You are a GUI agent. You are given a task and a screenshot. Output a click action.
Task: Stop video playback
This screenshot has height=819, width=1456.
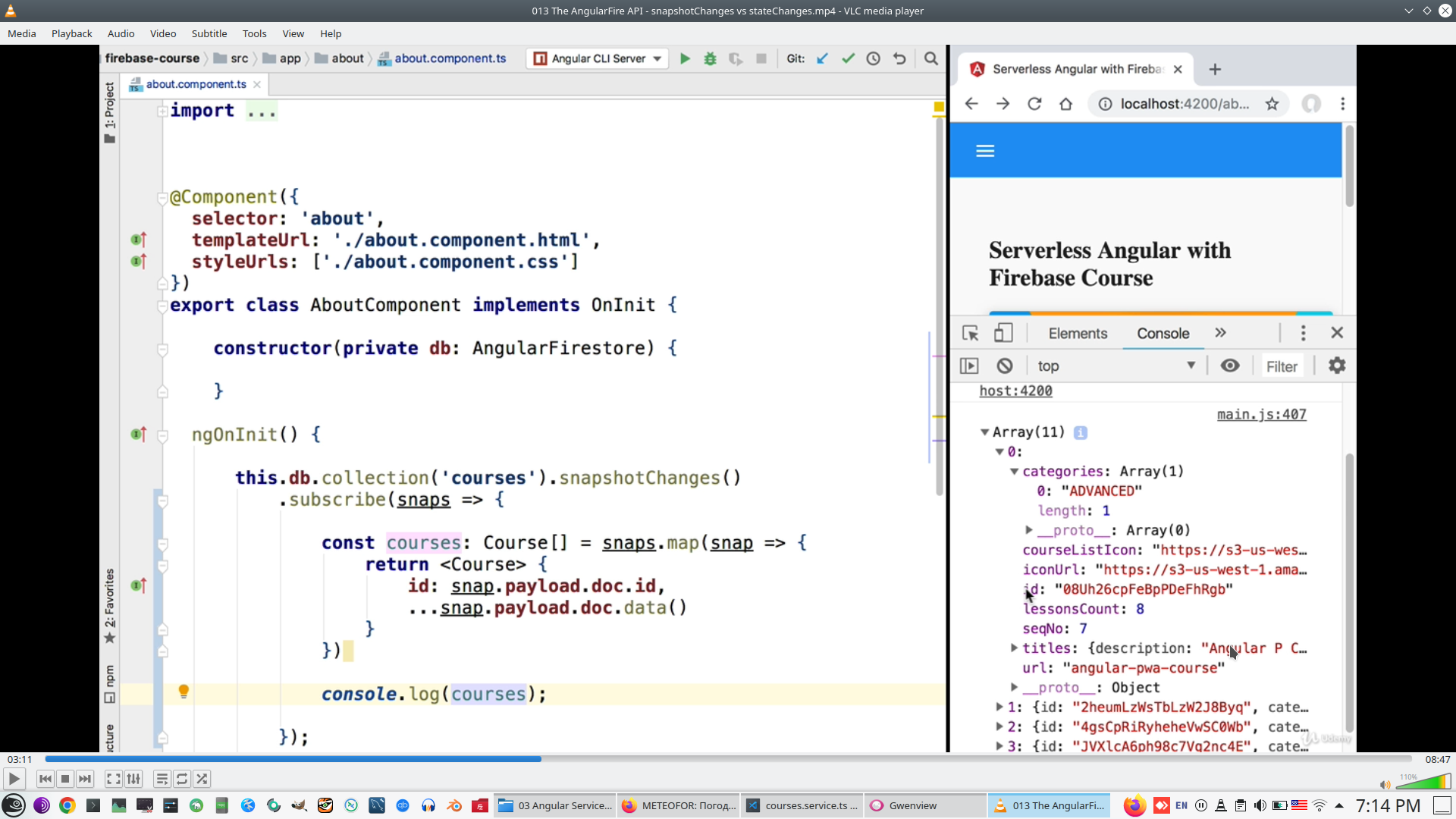pyautogui.click(x=65, y=779)
